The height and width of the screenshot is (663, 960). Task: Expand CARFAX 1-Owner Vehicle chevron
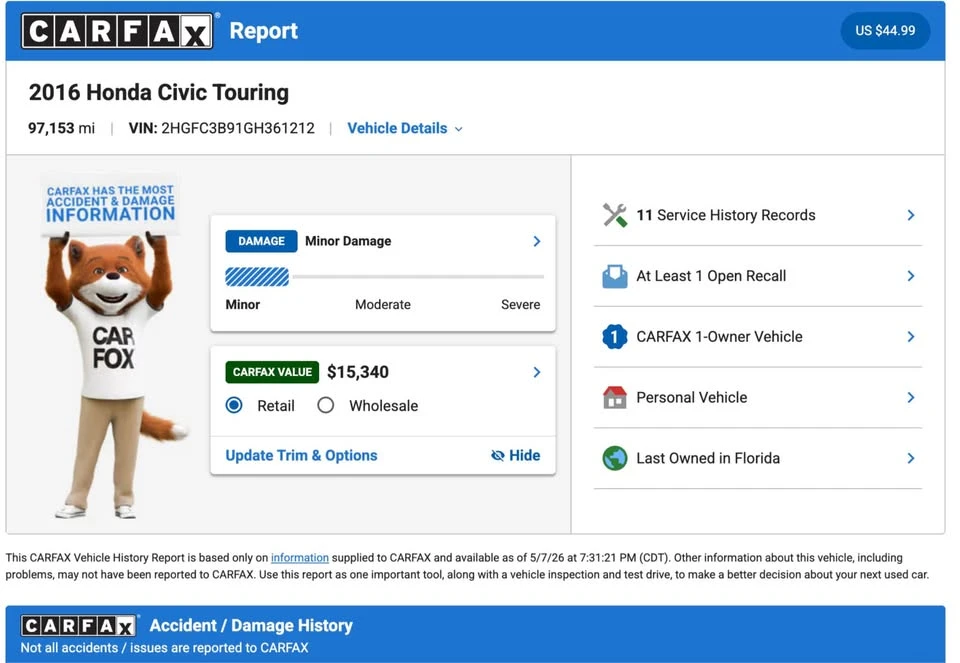911,337
